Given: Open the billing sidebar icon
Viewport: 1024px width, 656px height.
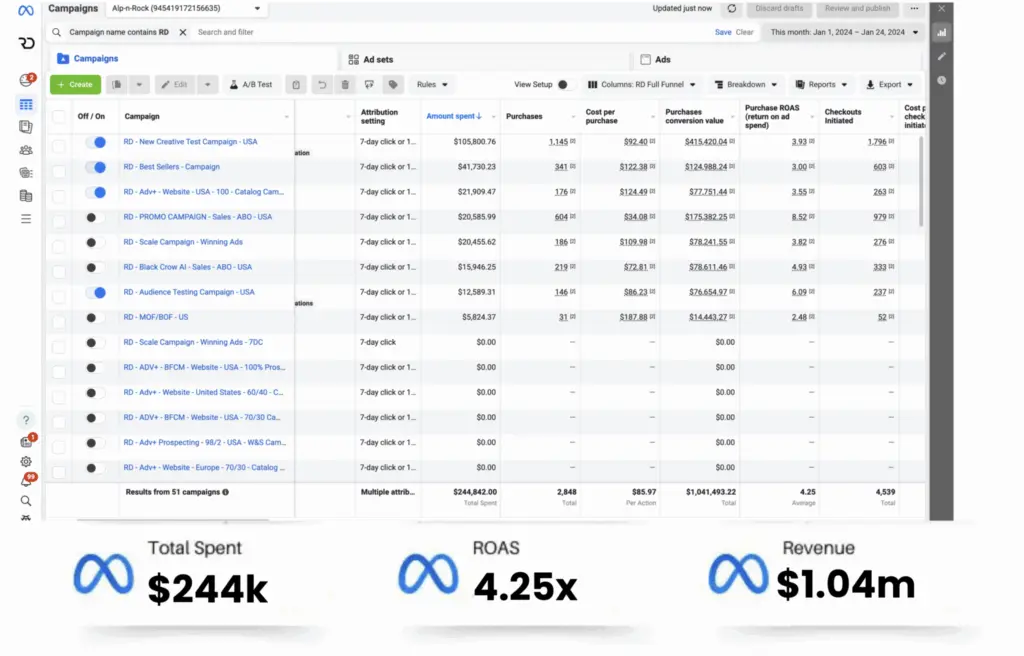Looking at the screenshot, I should [x=25, y=195].
